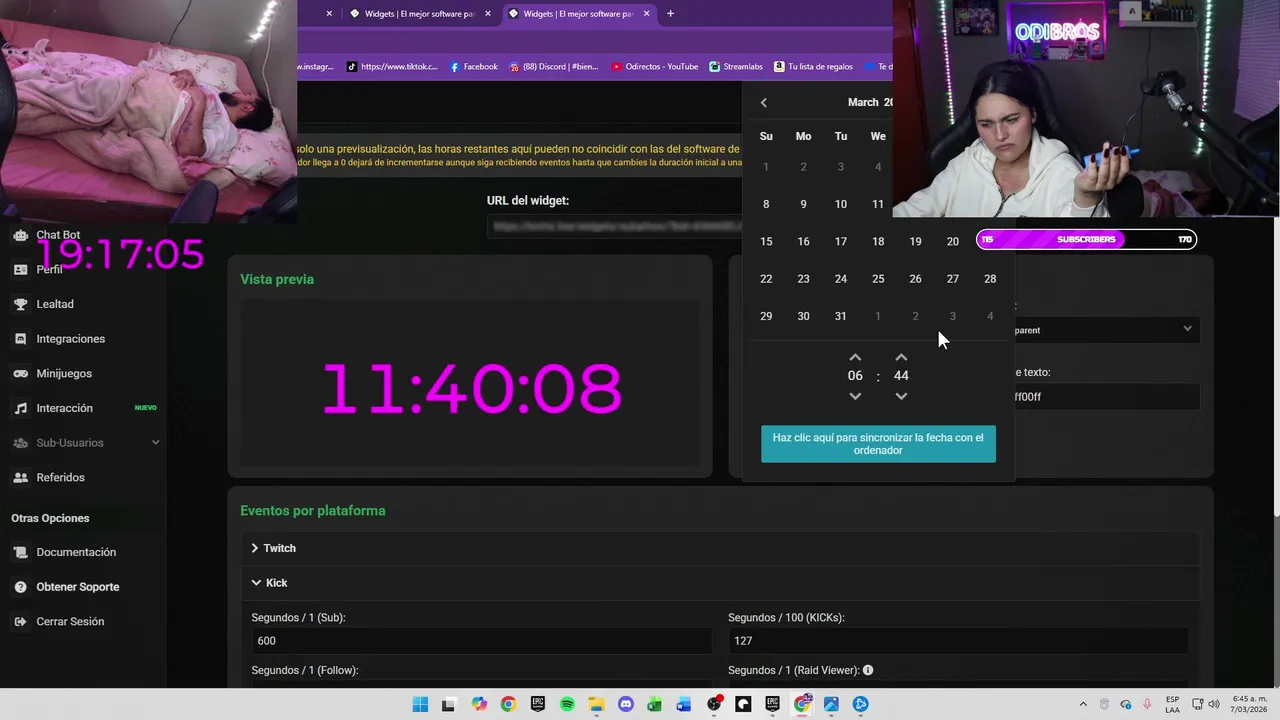Screen dimensions: 1280x720
Task: Click the info icon beside Raid Viewer
Action: [868, 670]
